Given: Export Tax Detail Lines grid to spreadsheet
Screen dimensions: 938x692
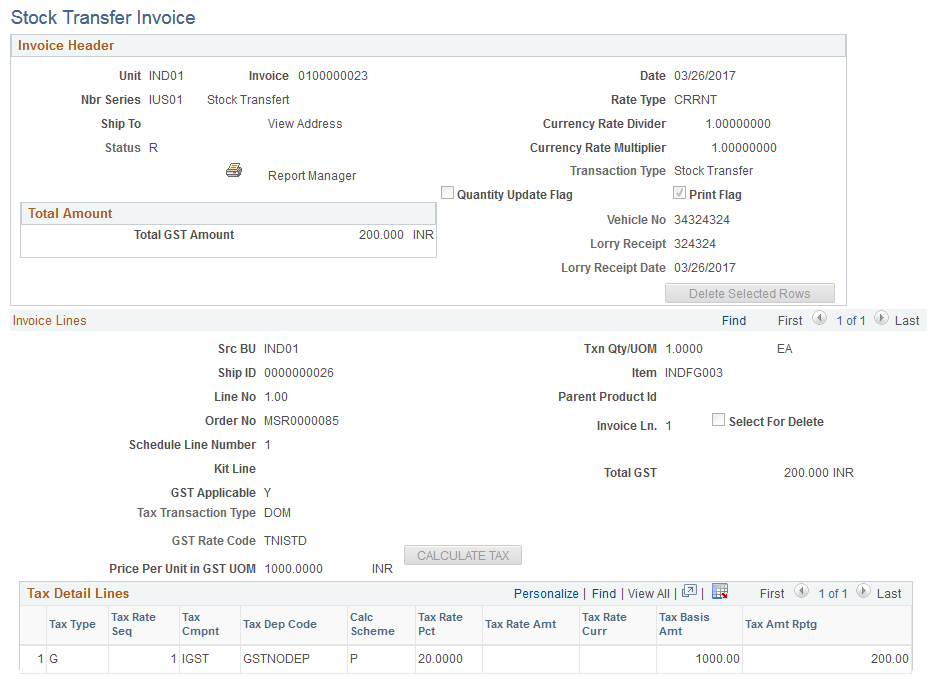Looking at the screenshot, I should coord(720,591).
